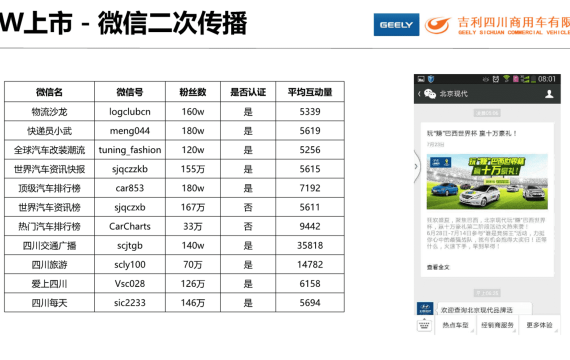Click the slide title 微信二次传播

pos(173,23)
